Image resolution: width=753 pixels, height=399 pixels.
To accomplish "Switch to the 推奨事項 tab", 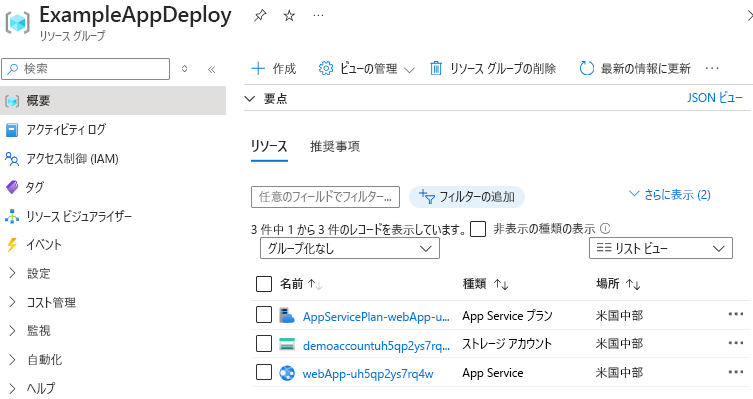I will [335, 146].
